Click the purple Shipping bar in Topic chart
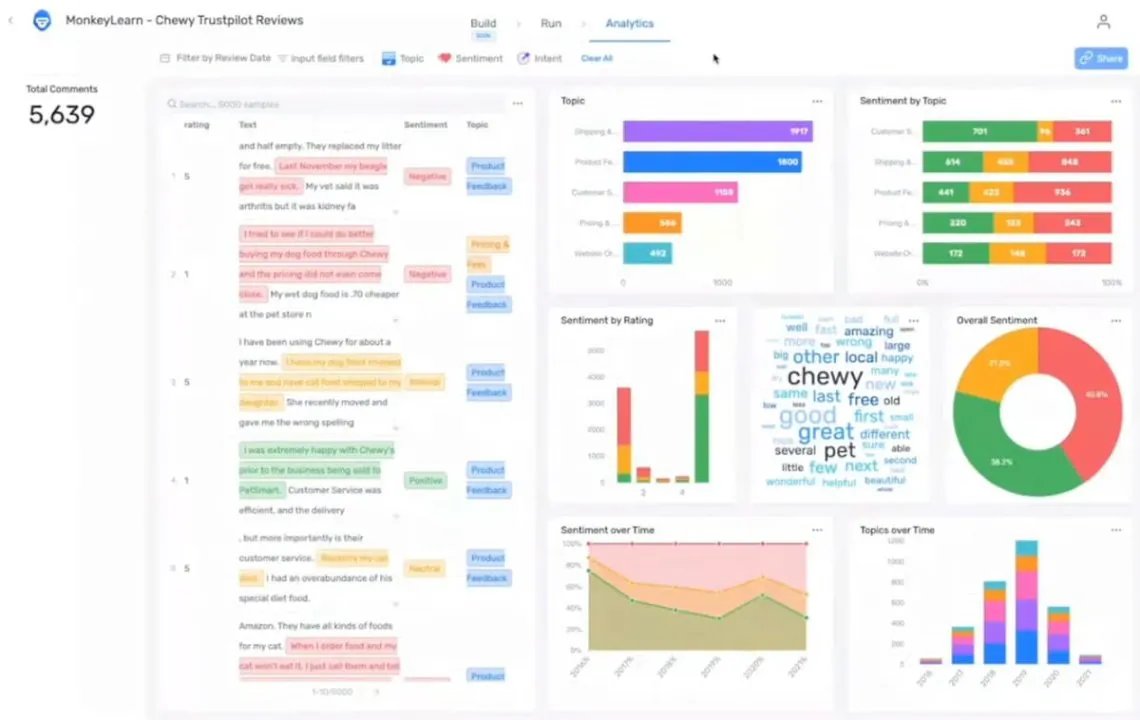This screenshot has height=720, width=1140. click(717, 132)
